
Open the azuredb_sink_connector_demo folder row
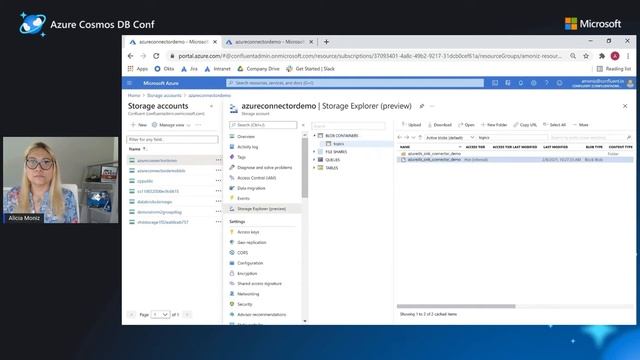point(515,154)
